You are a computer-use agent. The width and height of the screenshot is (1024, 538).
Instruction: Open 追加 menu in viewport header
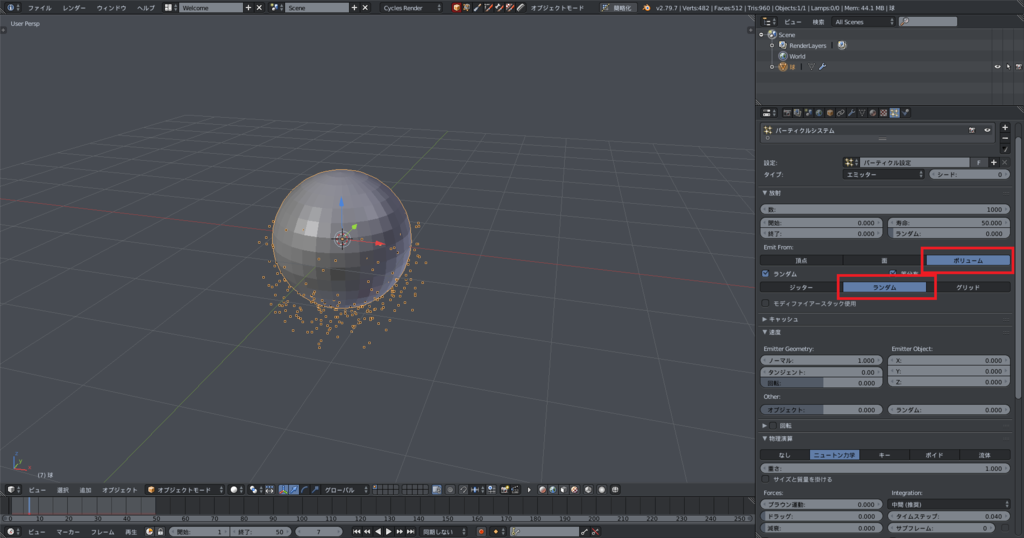[86, 490]
